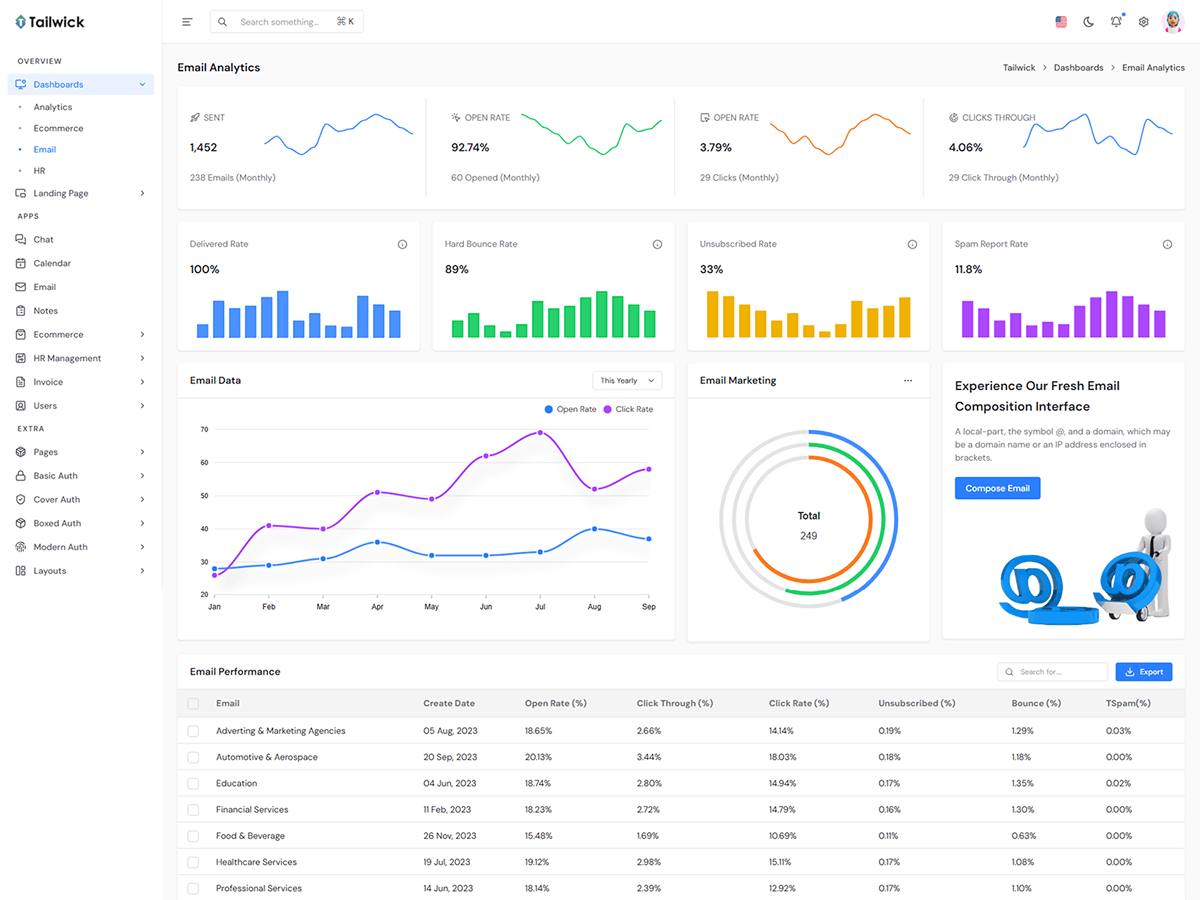Check the select-all checkbox in table header
The image size is (1200, 900).
point(194,704)
